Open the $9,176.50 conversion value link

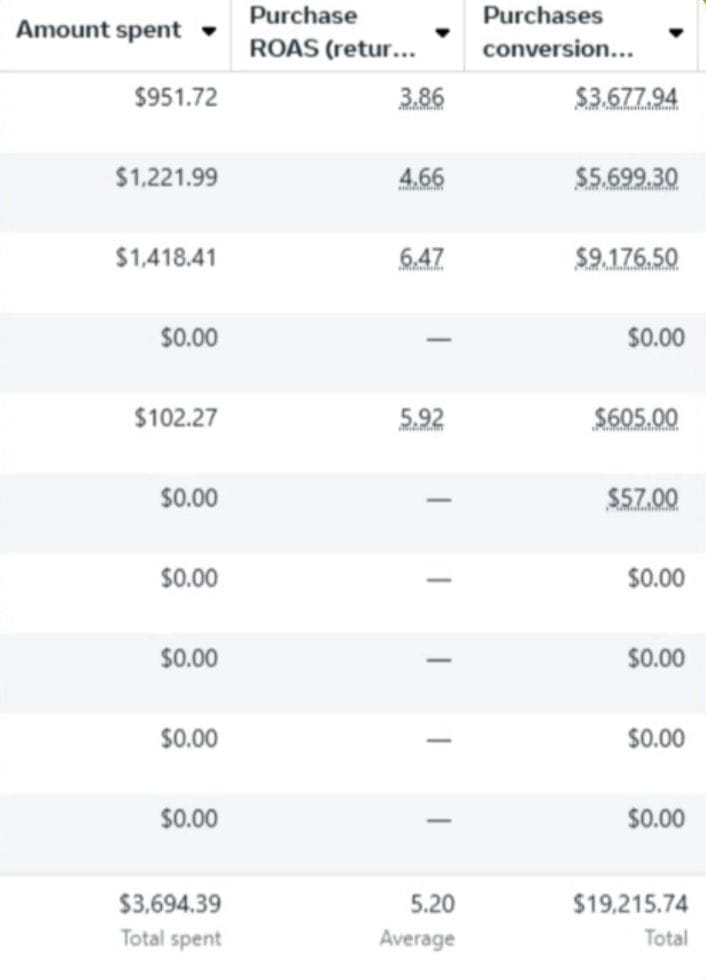[627, 258]
